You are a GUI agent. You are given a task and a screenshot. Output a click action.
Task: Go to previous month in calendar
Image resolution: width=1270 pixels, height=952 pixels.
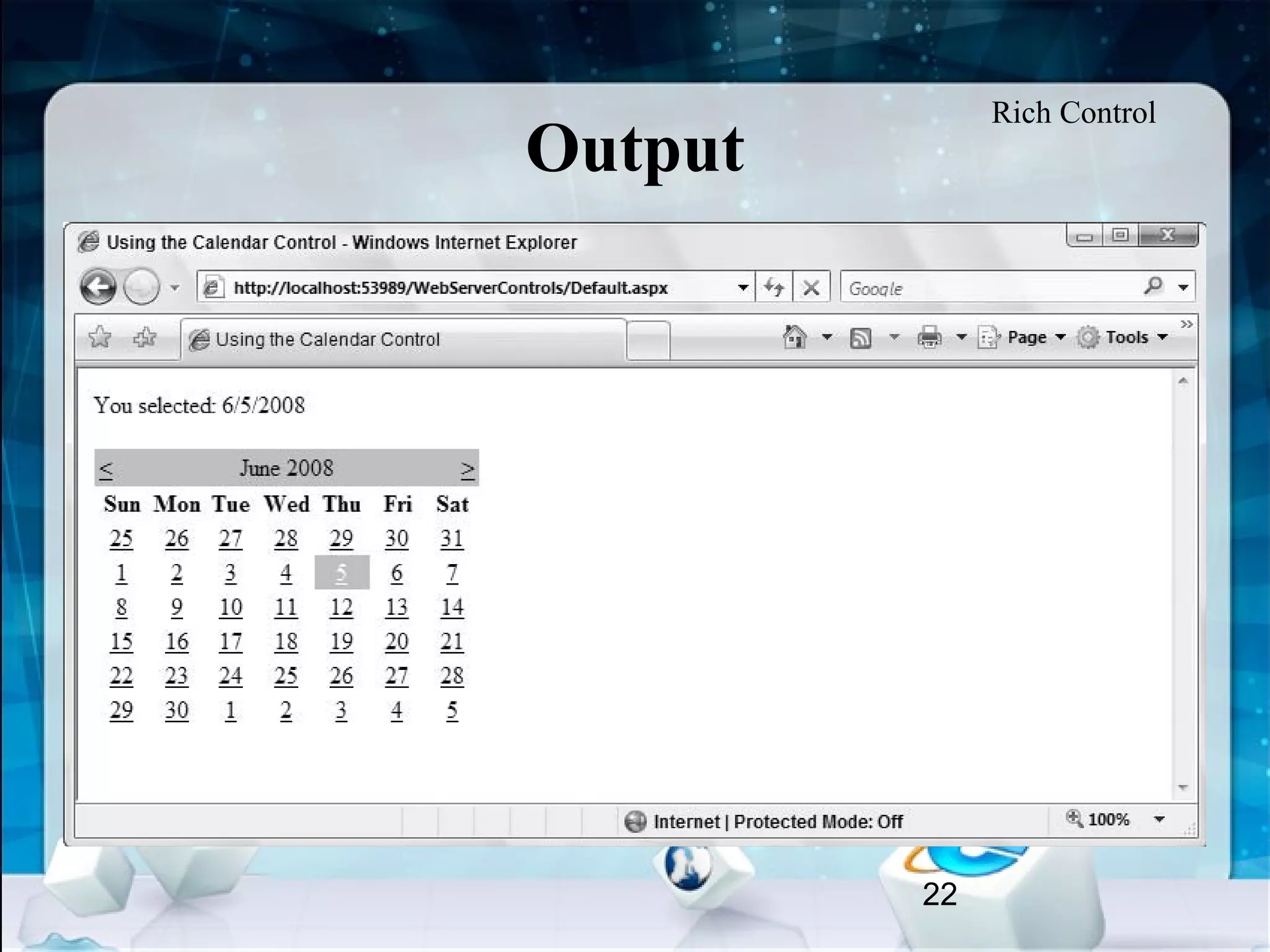[106, 469]
